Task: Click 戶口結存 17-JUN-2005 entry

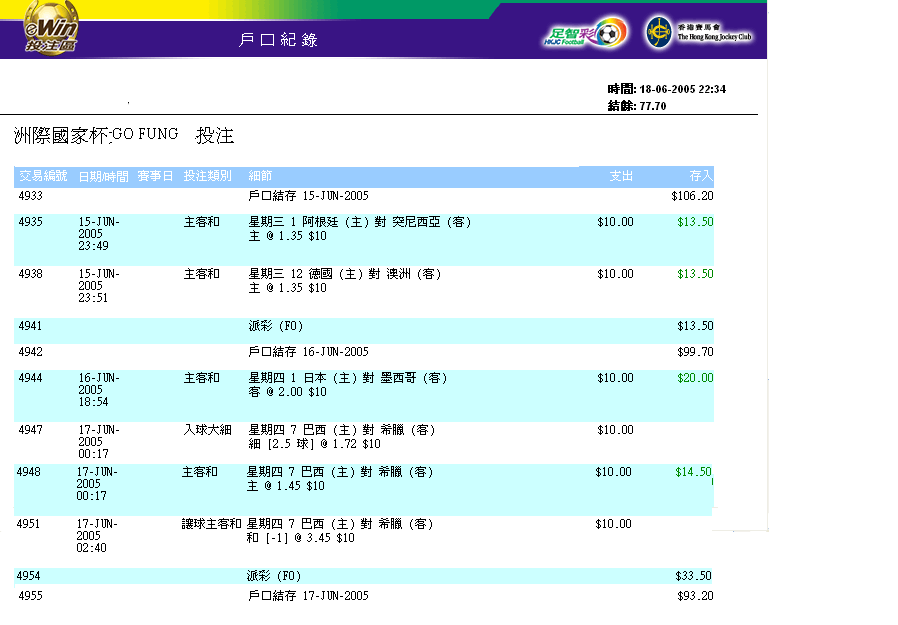Action: tap(308, 596)
